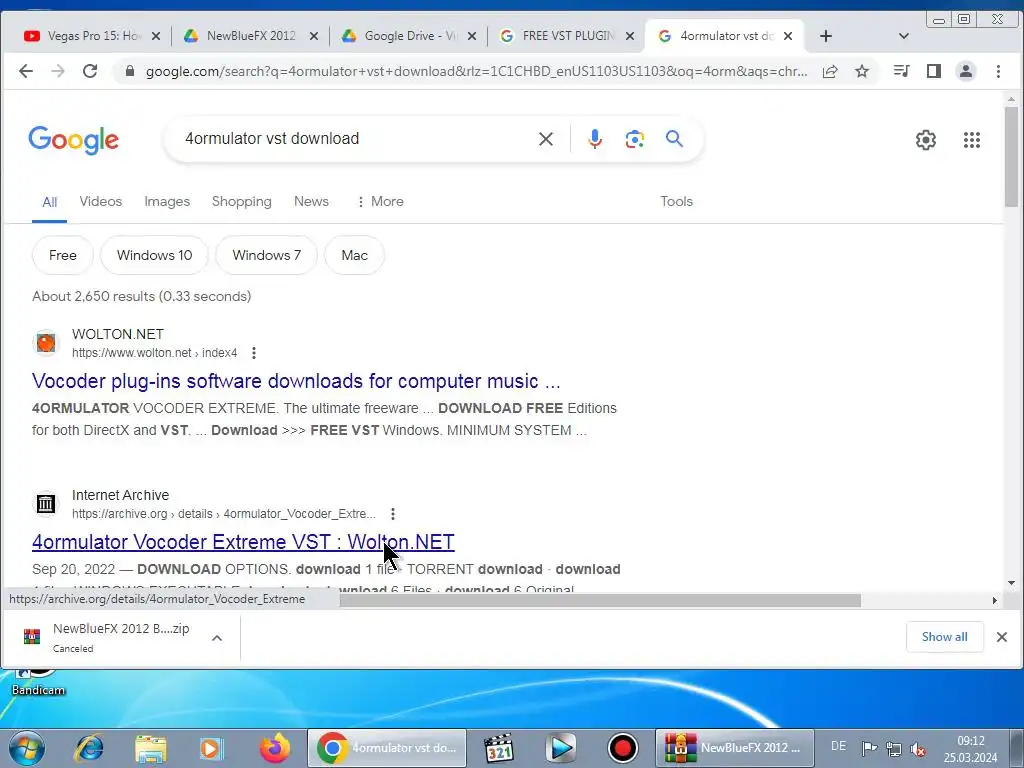
Task: Apply the Windows 10 filter chip
Action: [x=155, y=255]
